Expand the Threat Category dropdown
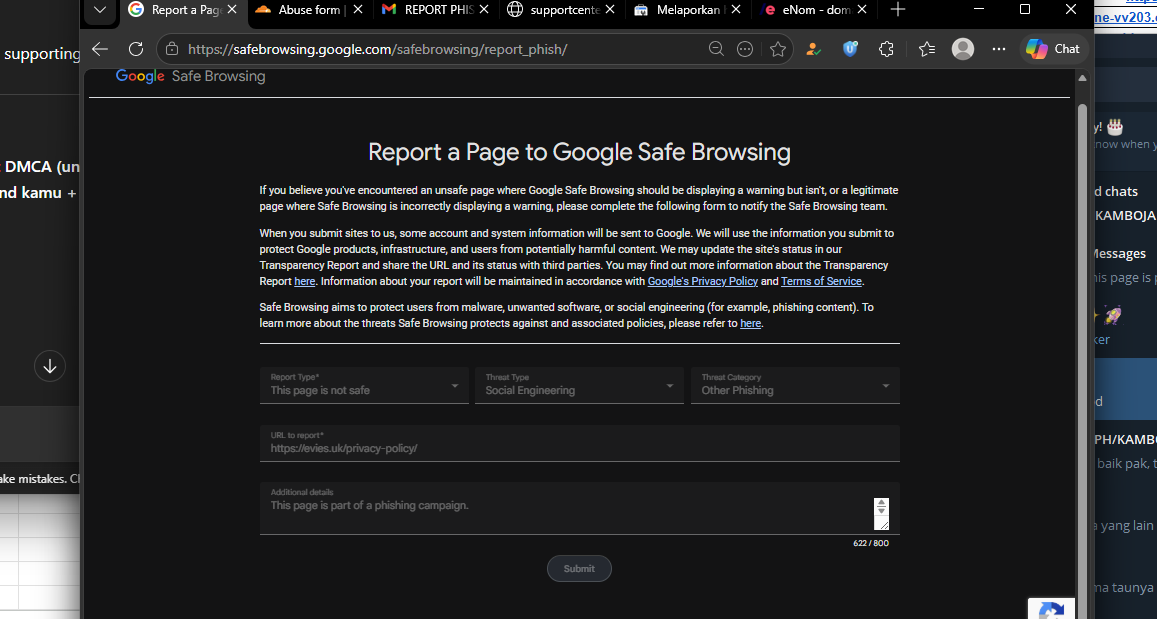Viewport: 1157px width, 619px height. (795, 385)
